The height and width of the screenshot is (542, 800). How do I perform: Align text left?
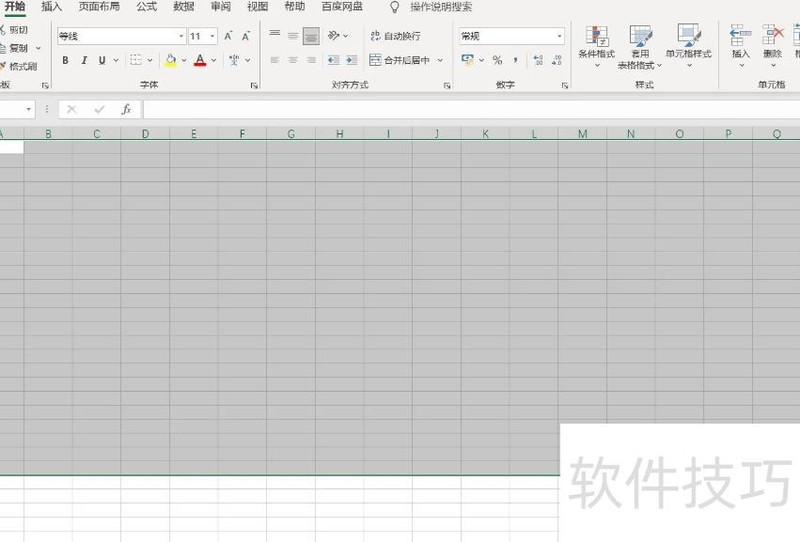tap(274, 60)
